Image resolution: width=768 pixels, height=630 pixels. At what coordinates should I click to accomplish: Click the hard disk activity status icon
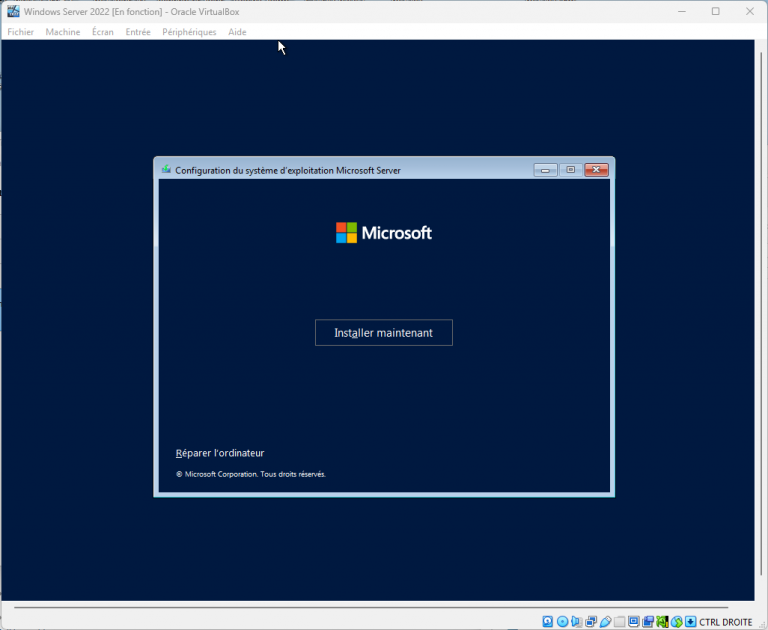(x=547, y=621)
